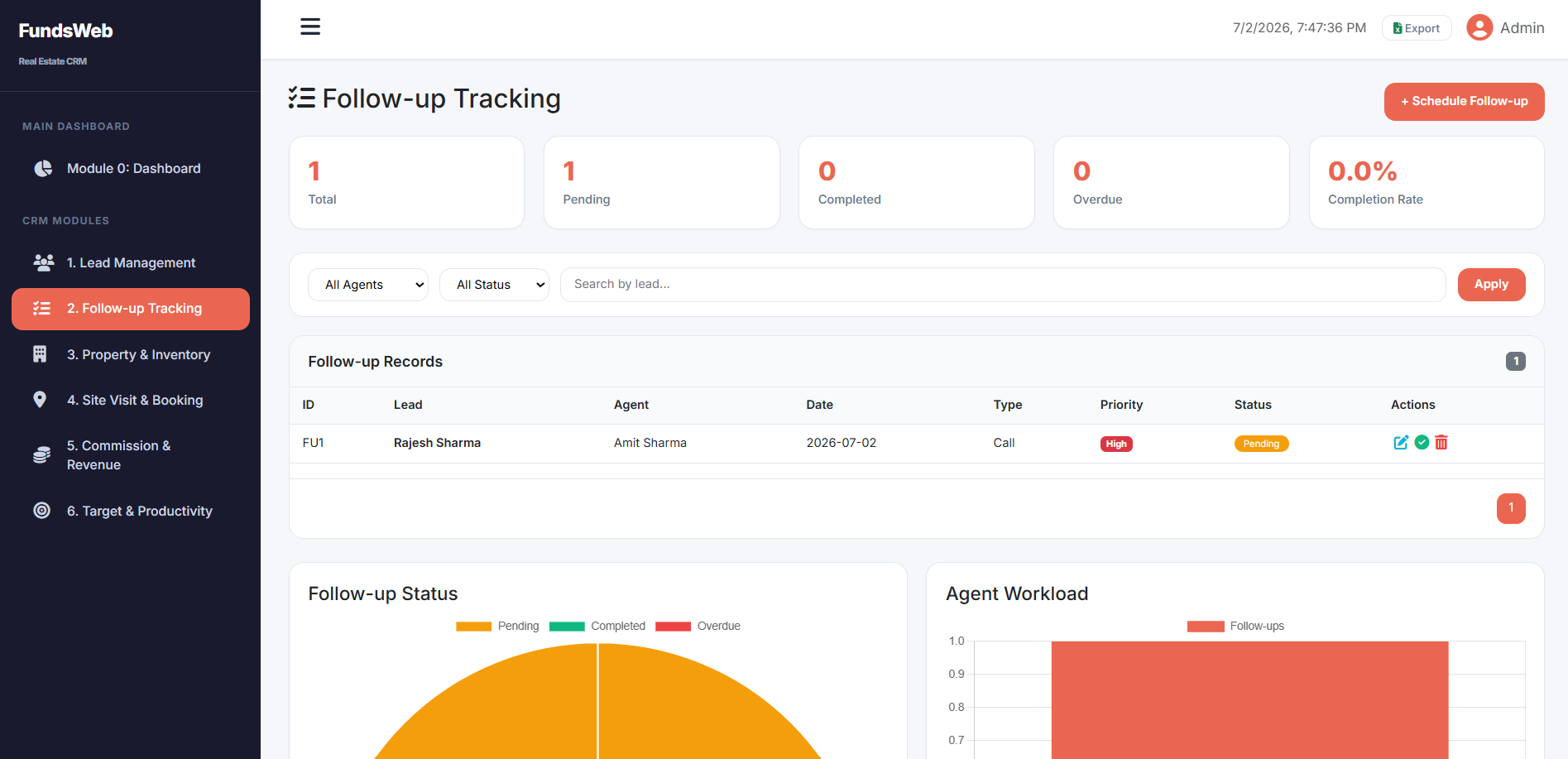Screen dimensions: 1568x759
Task: Click the Priority column header
Action: coord(1121,405)
